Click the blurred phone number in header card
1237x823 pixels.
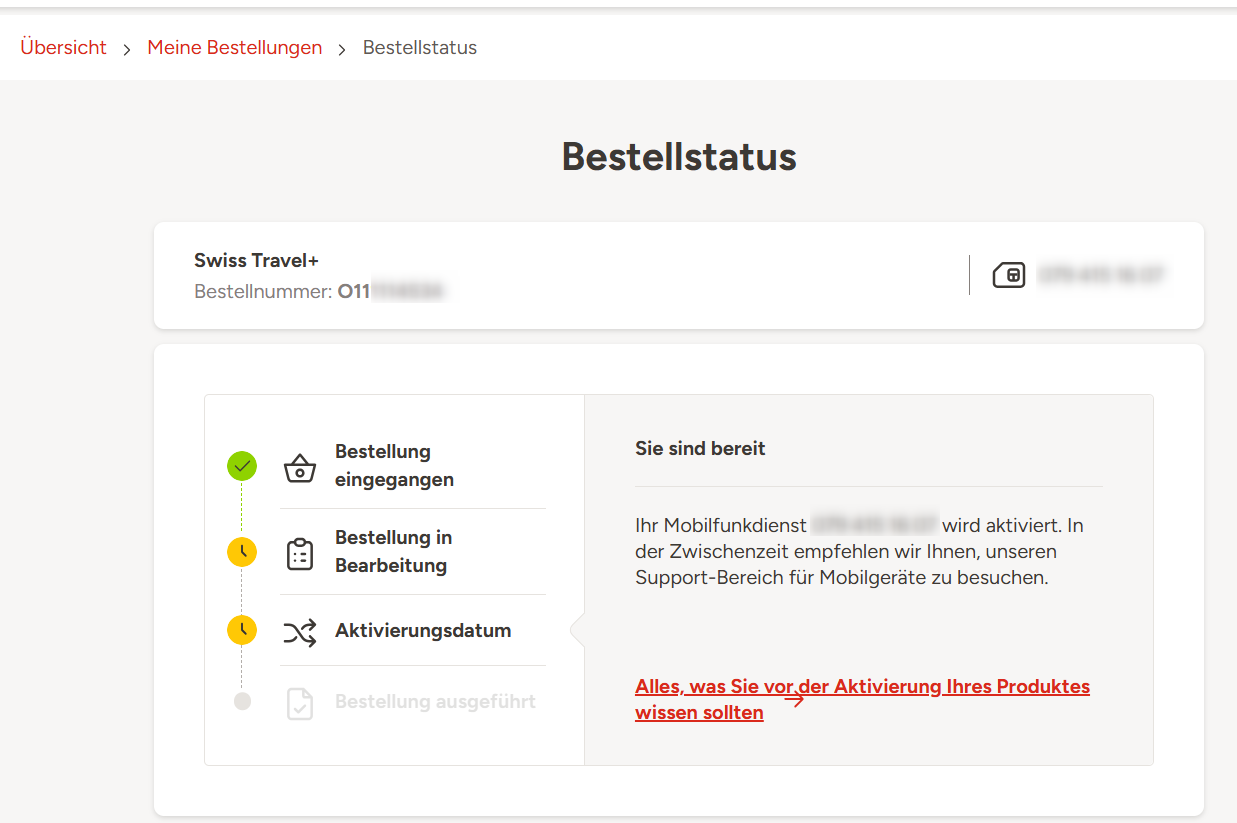[1100, 275]
